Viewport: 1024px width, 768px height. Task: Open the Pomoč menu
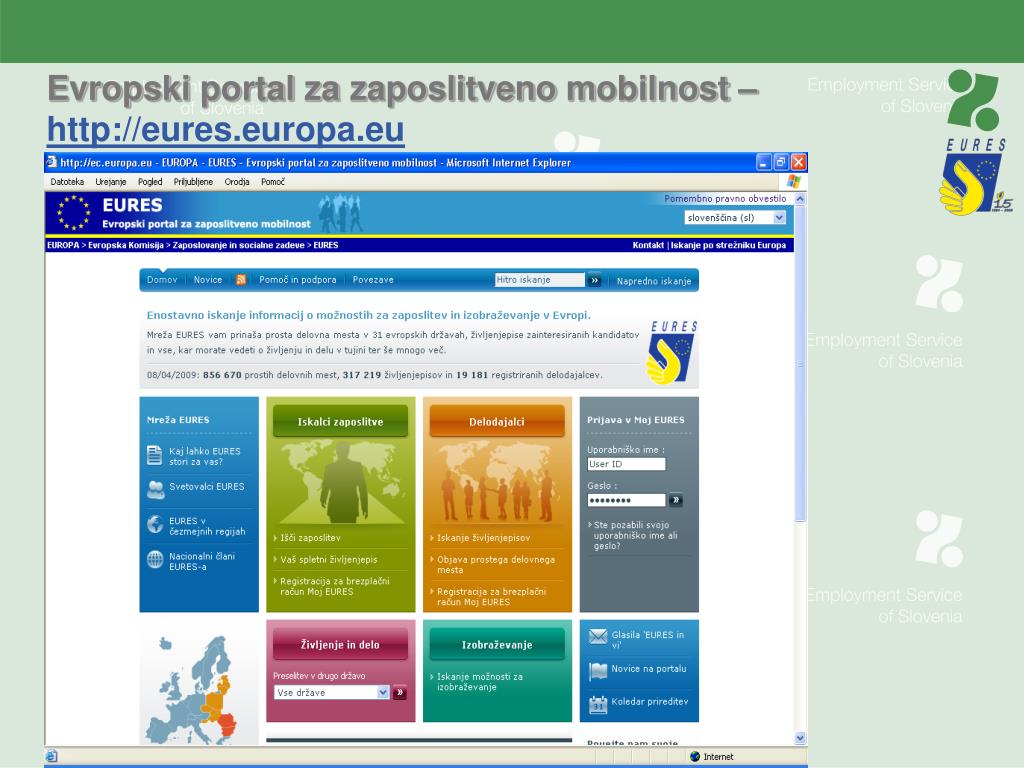[x=273, y=182]
